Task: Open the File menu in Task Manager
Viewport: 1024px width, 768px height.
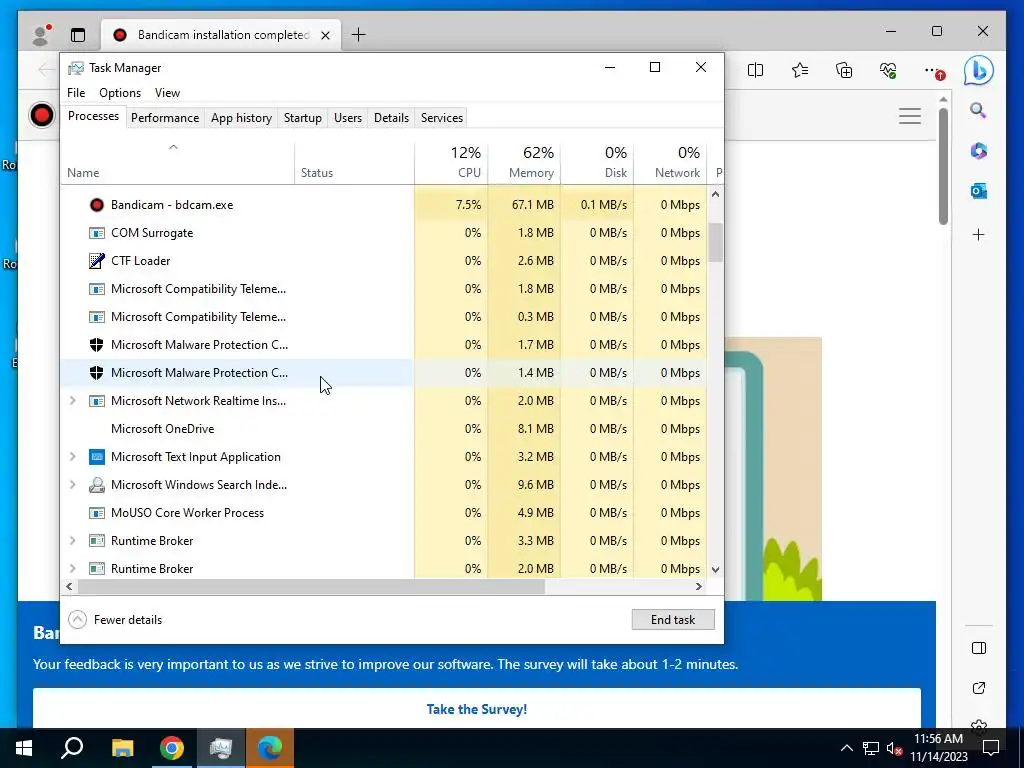Action: 76,93
